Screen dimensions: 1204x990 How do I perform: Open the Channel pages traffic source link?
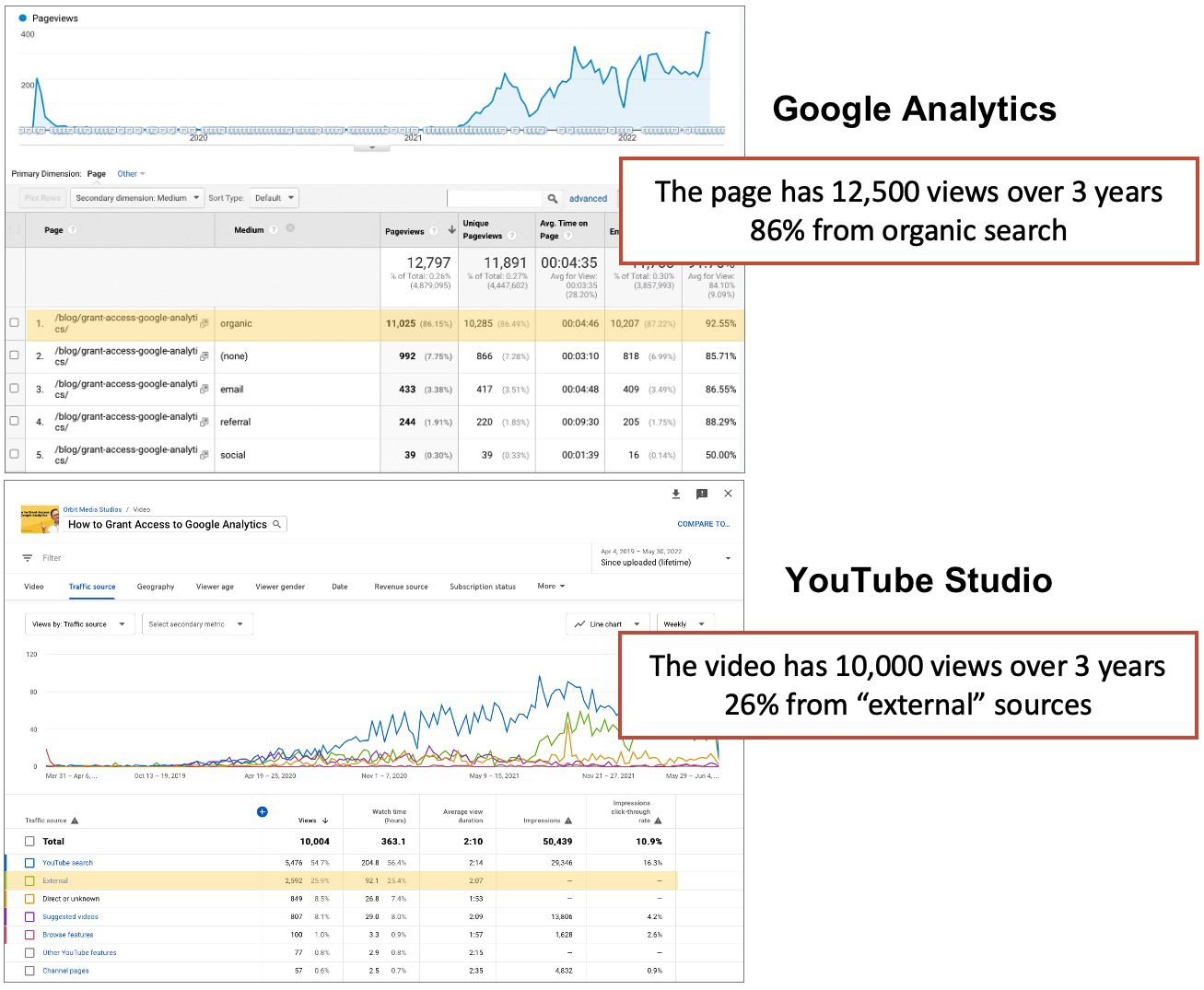pos(65,971)
